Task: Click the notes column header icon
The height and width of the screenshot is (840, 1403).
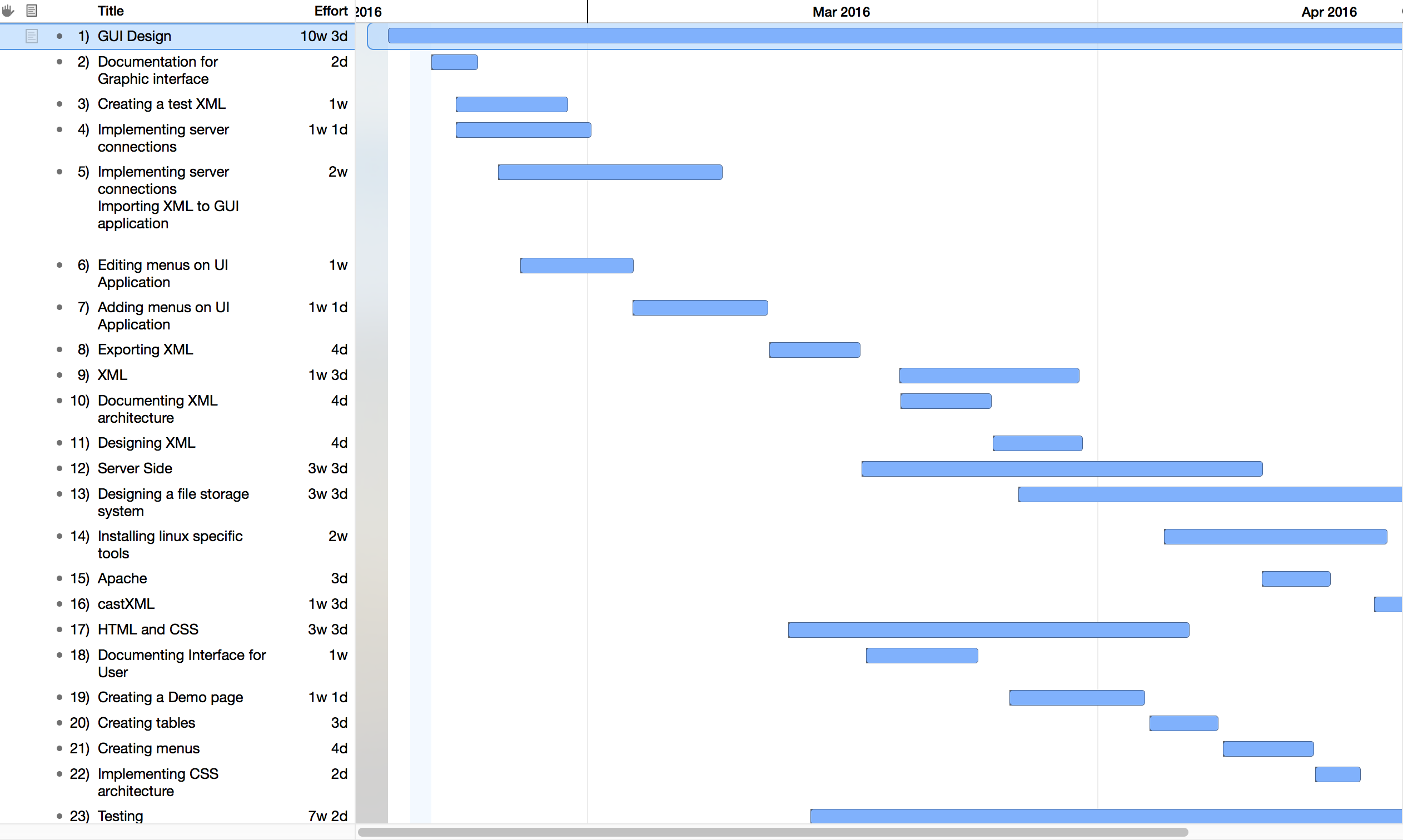Action: pyautogui.click(x=32, y=10)
